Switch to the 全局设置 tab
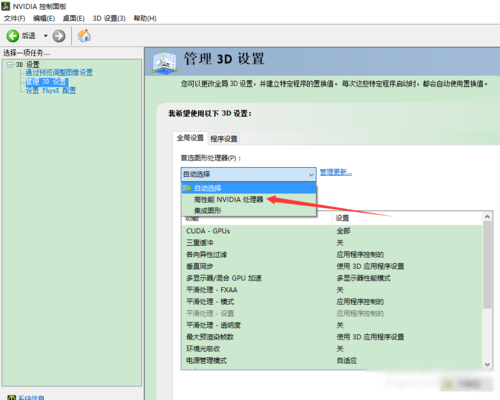 (x=190, y=138)
